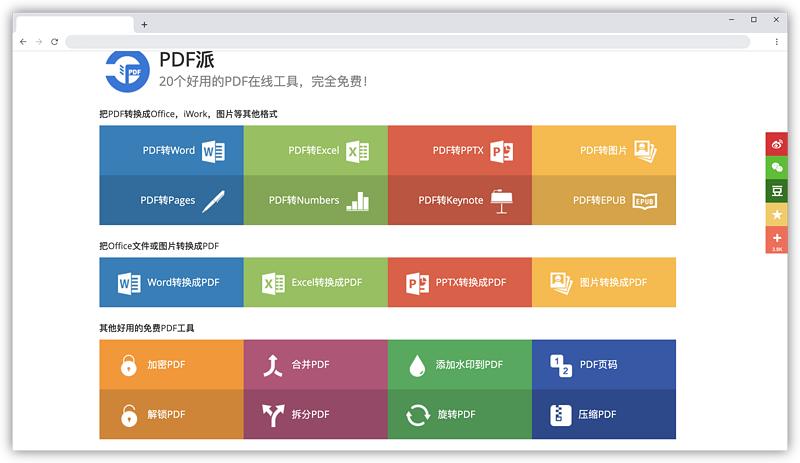Click the Excel icon in PDF转Excel
Image resolution: width=800 pixels, height=463 pixels.
358,151
